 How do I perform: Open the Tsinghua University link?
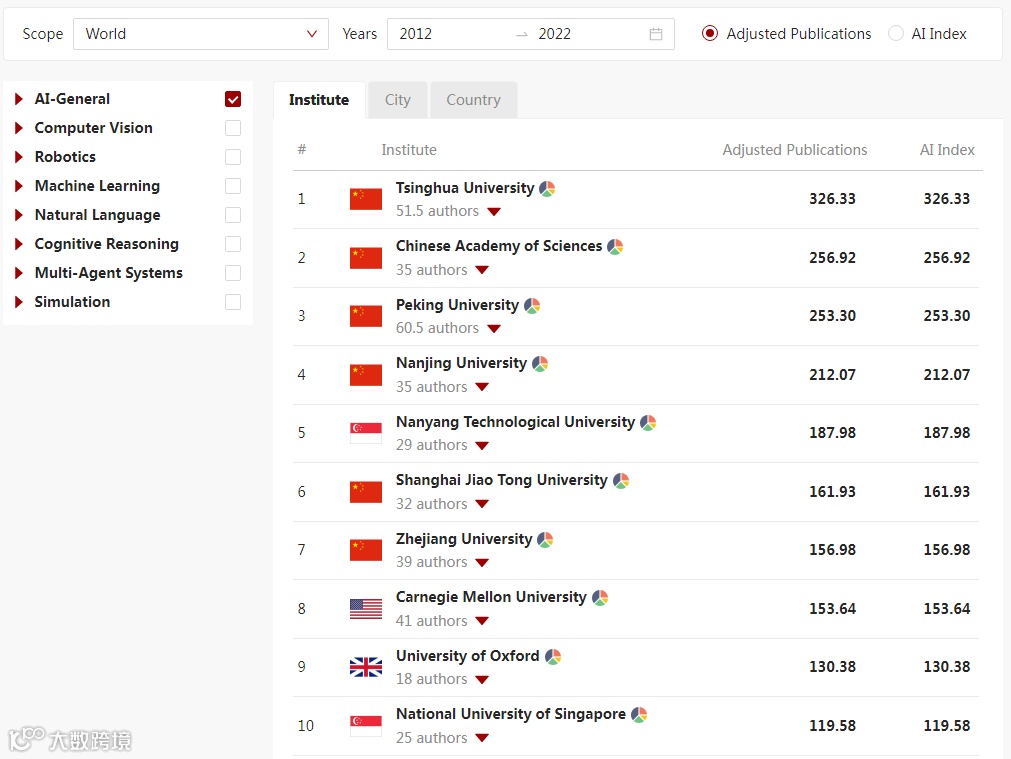coord(465,188)
